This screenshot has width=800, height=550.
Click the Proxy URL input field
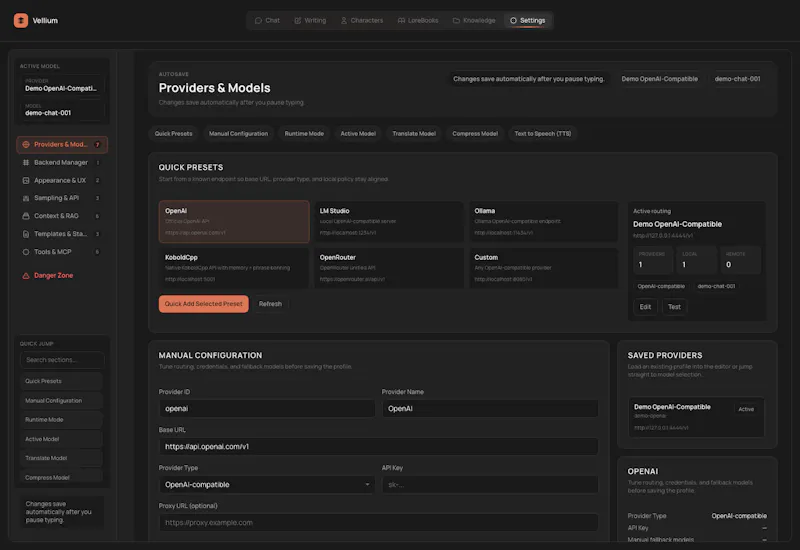pos(379,522)
